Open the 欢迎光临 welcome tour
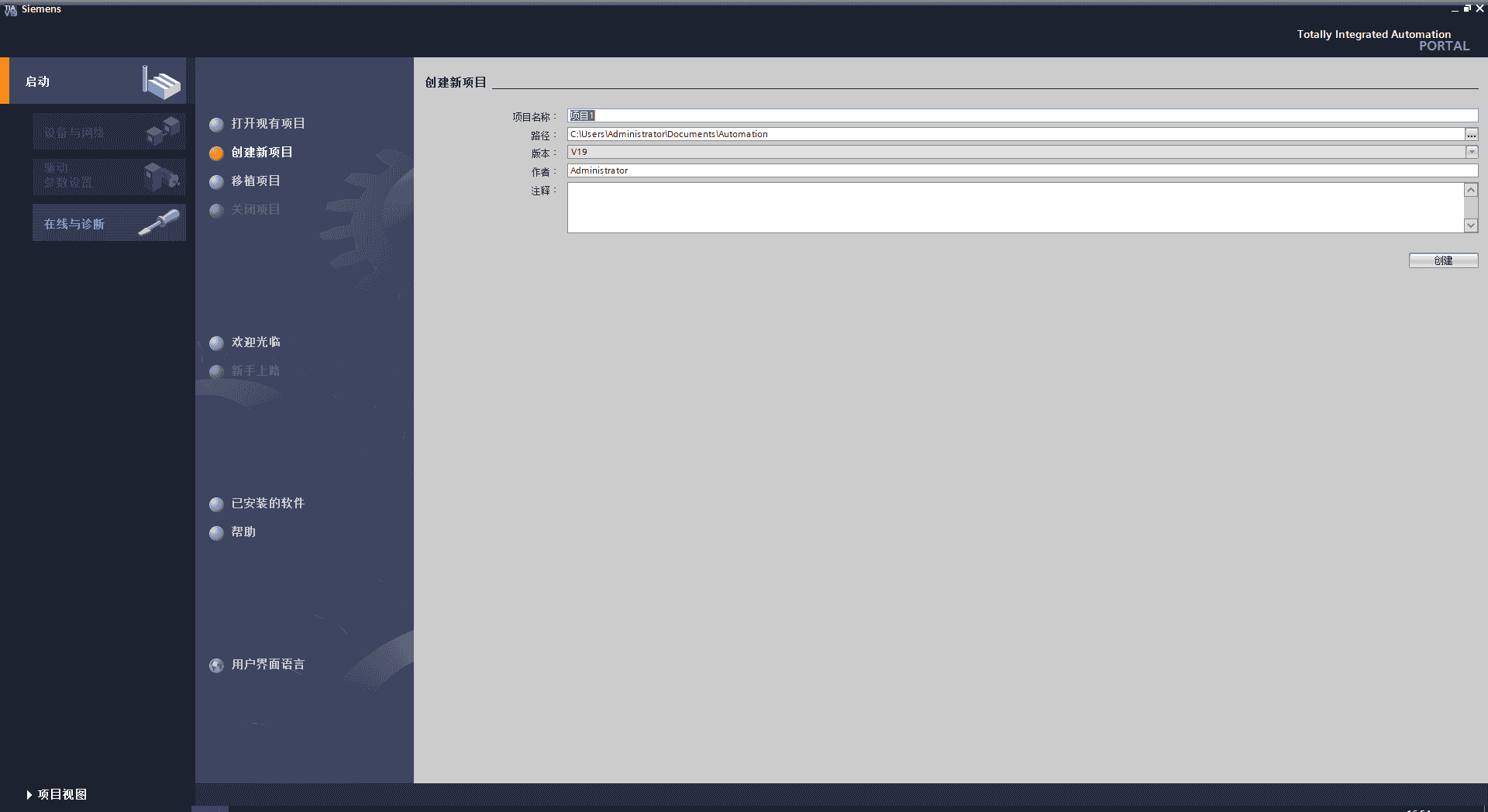 pyautogui.click(x=256, y=342)
